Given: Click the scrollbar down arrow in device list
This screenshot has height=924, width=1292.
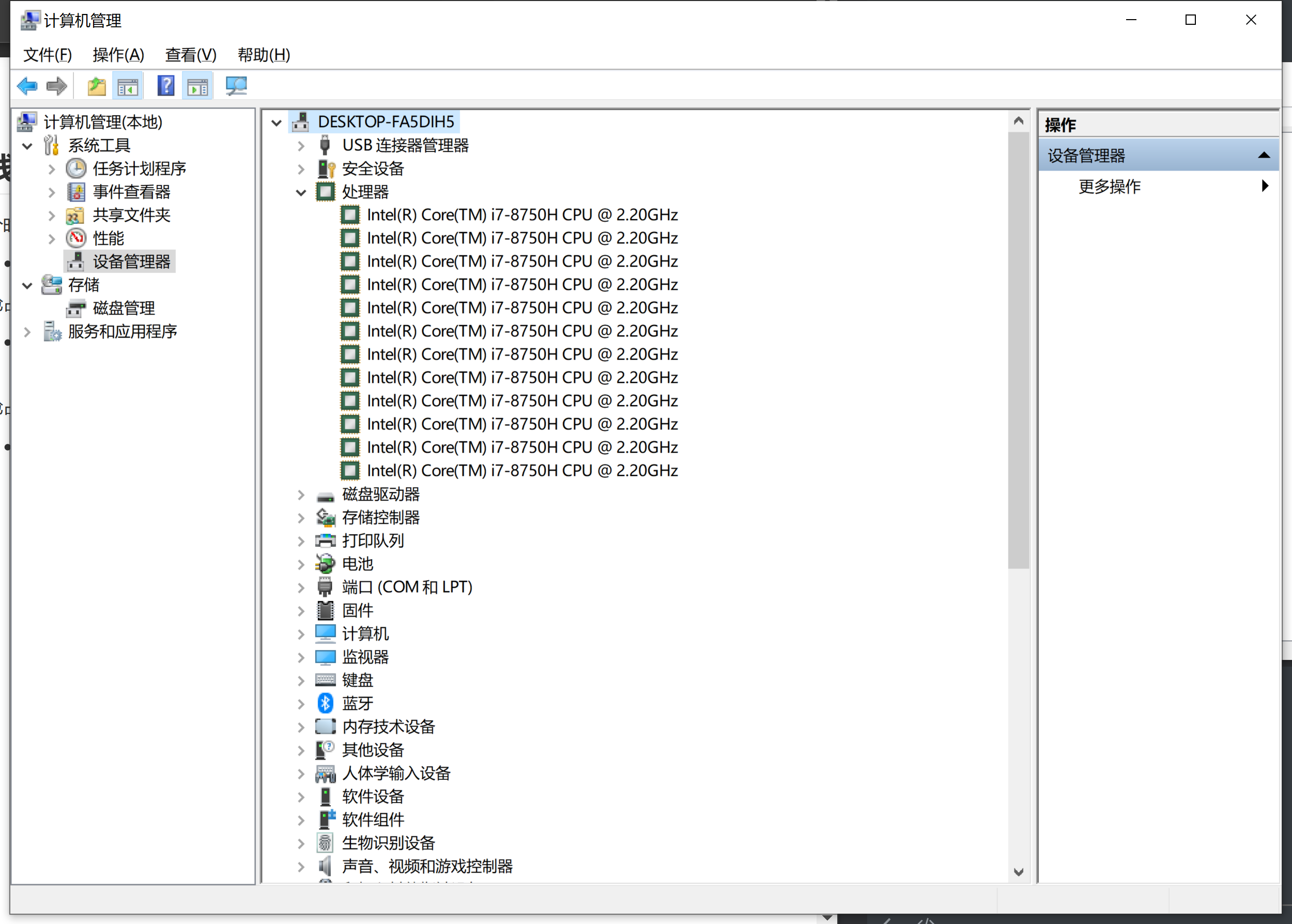Looking at the screenshot, I should coord(1018,872).
